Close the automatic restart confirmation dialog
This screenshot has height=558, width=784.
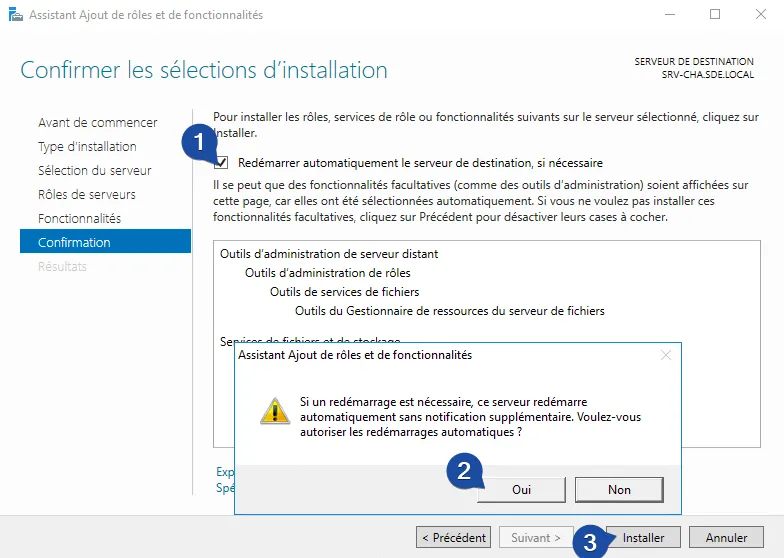[x=666, y=355]
